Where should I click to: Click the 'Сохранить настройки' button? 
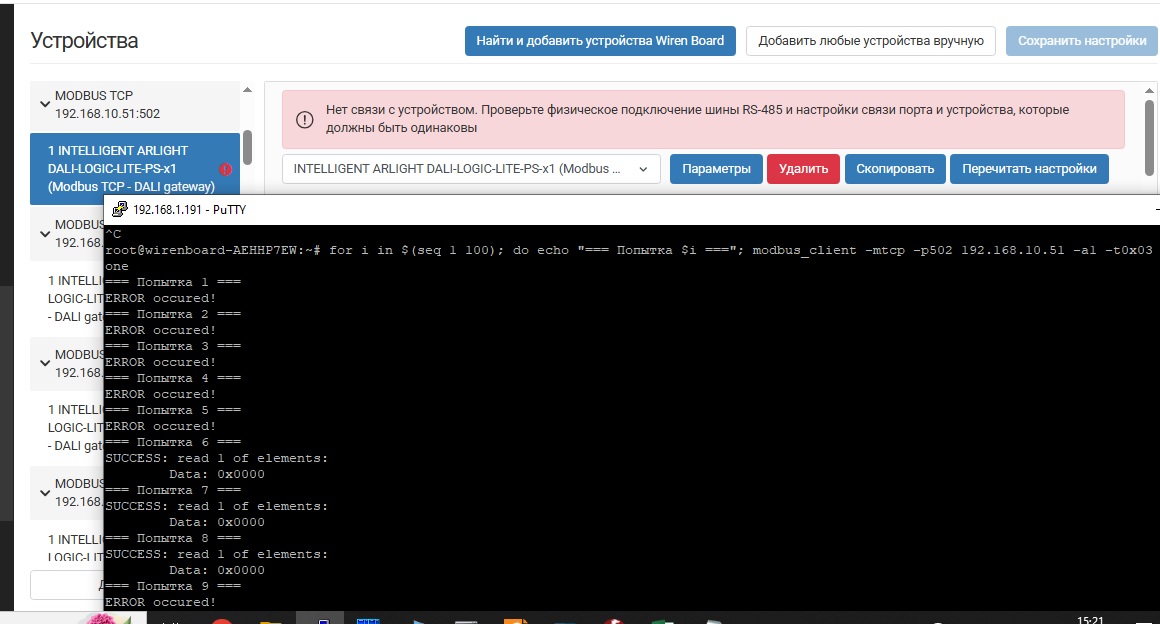tap(1082, 41)
